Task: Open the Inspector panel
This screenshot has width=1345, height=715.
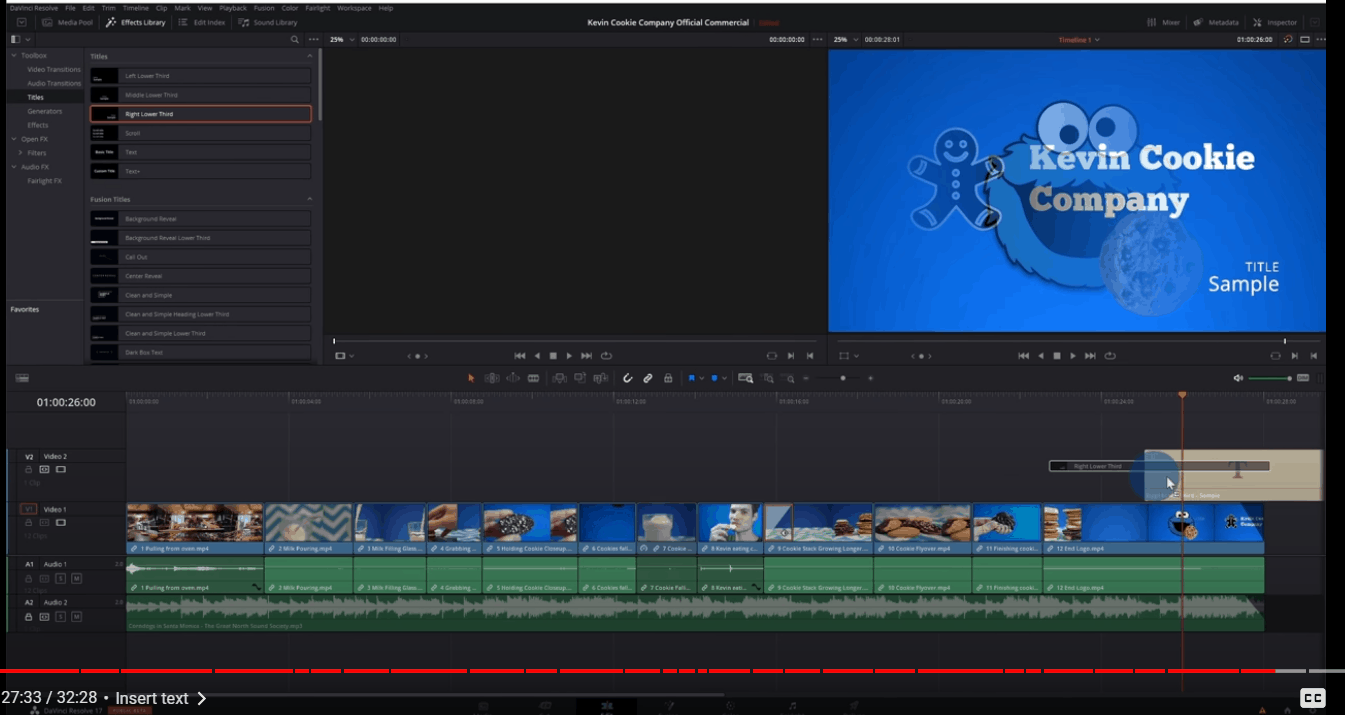Action: pos(1275,22)
